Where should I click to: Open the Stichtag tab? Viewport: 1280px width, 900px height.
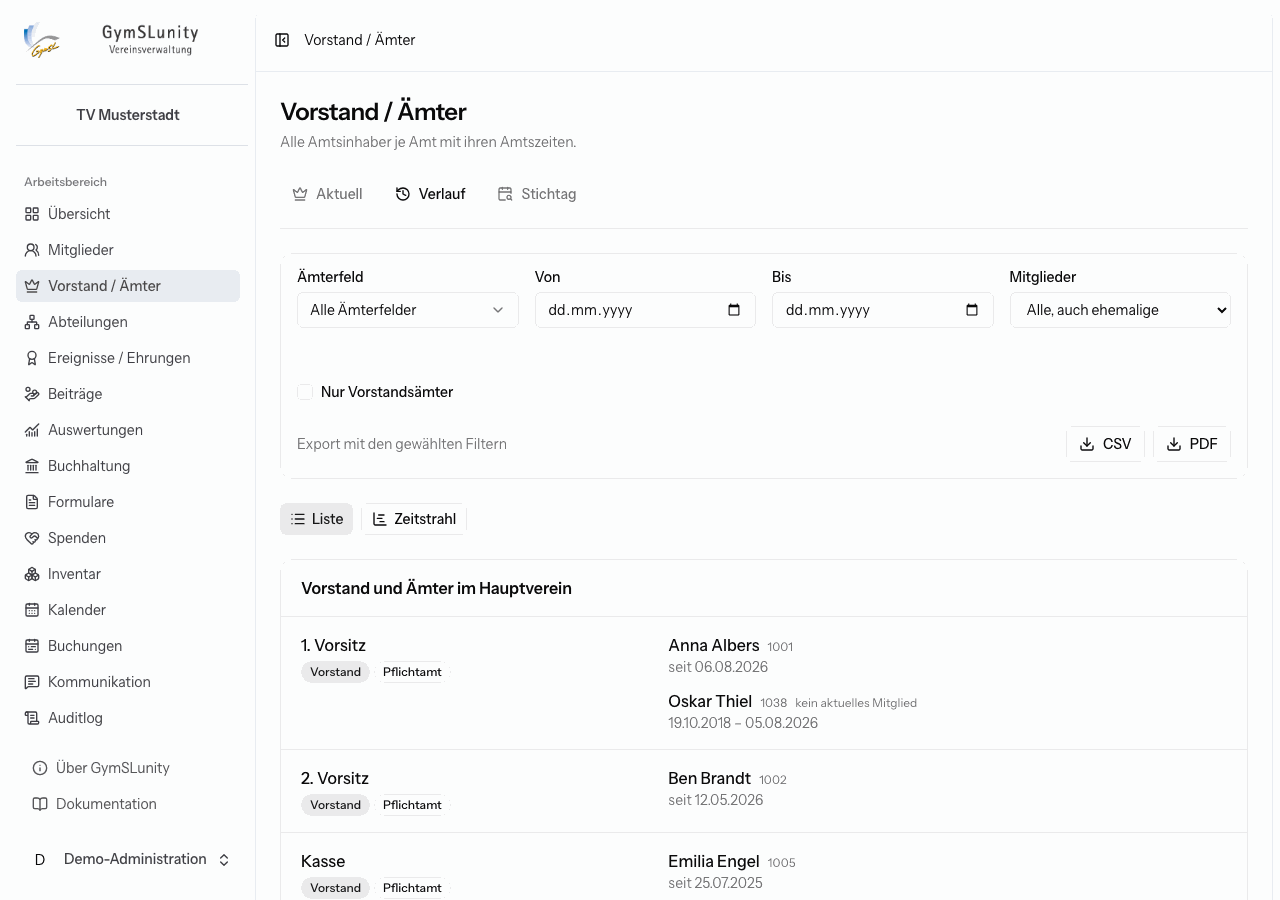click(x=537, y=194)
